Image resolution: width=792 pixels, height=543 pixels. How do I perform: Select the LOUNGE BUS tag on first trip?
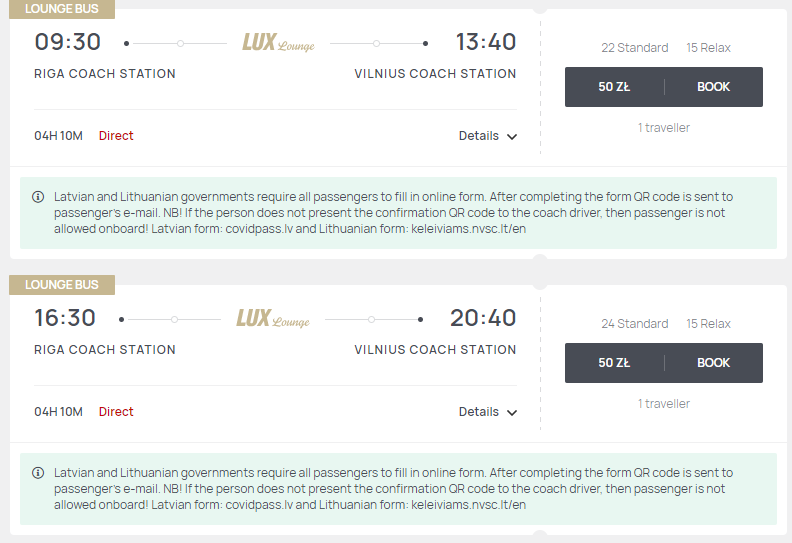62,9
